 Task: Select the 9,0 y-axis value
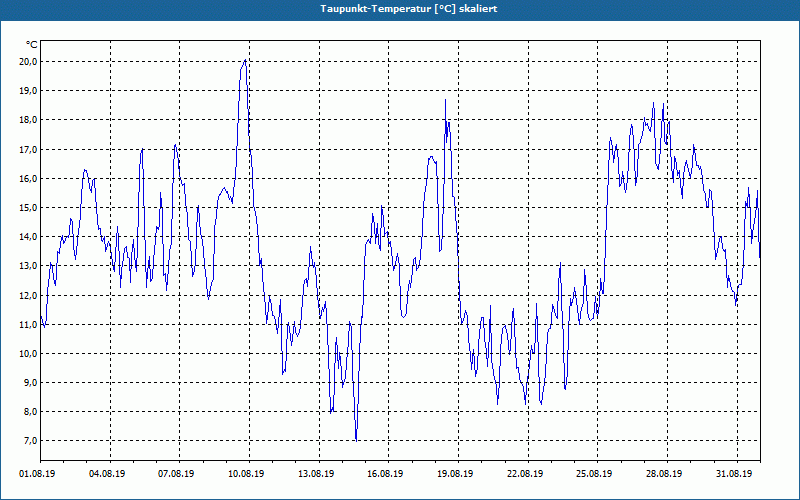[31, 383]
